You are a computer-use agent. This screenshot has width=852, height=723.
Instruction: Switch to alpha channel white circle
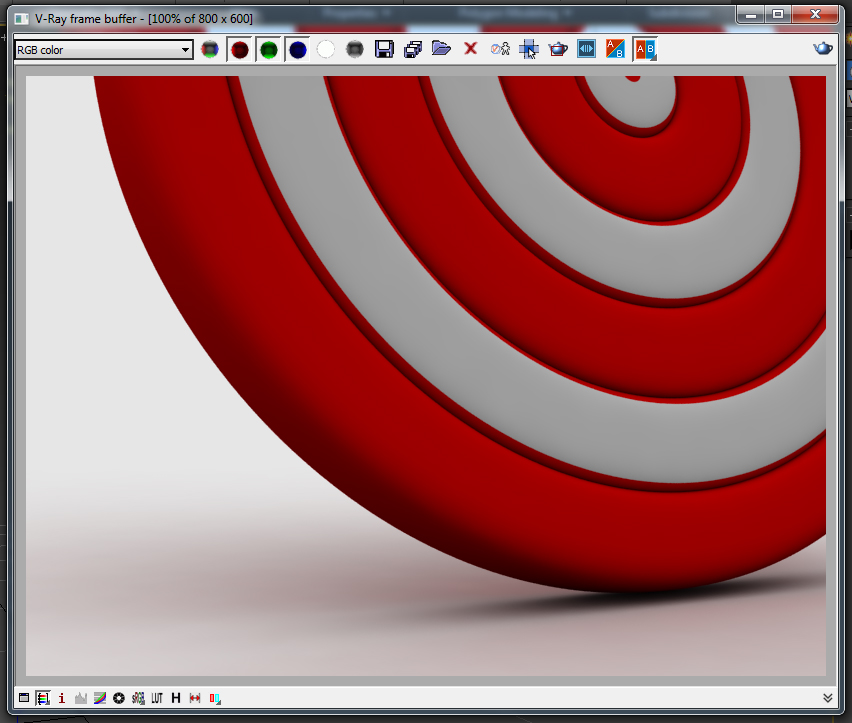coord(326,50)
